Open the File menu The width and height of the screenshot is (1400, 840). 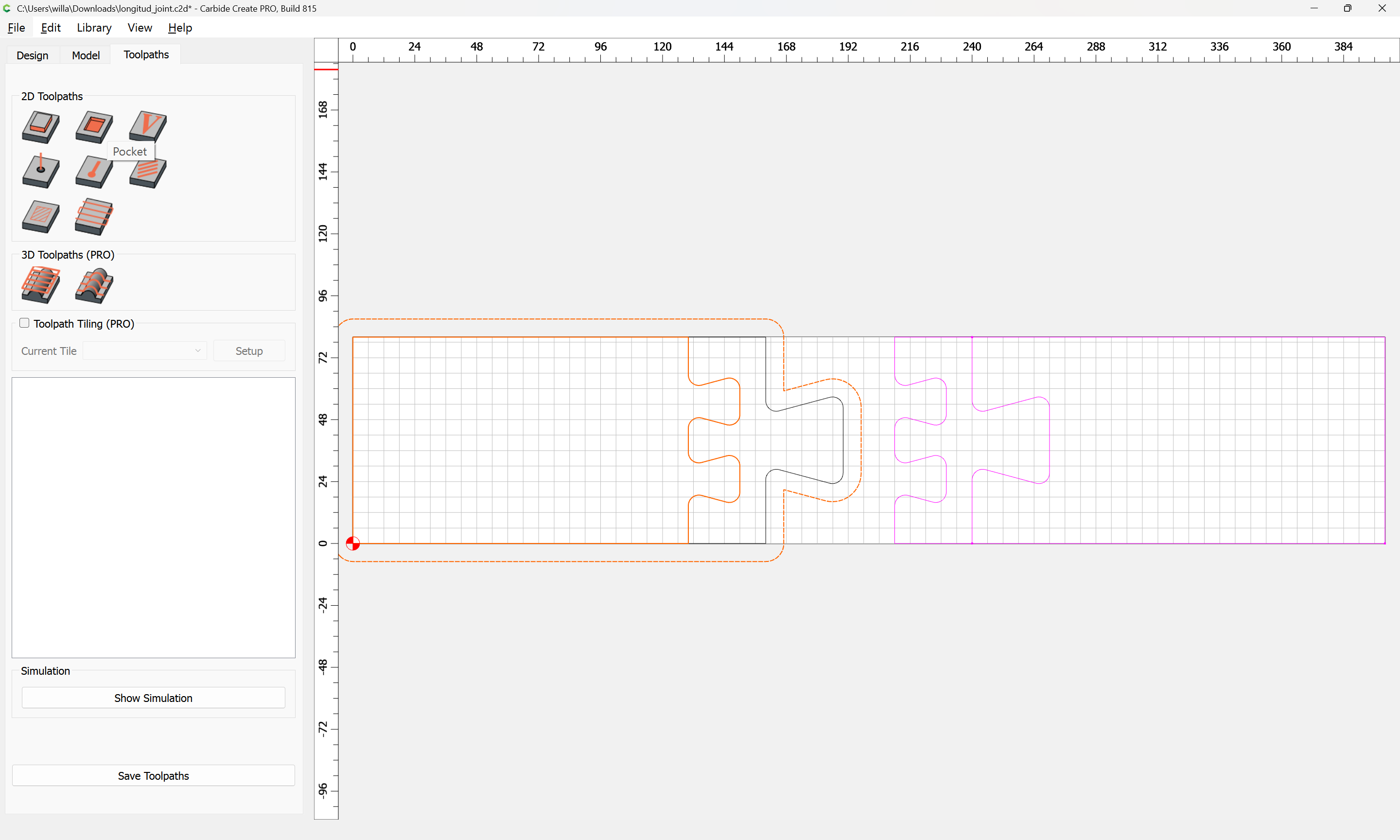coord(16,28)
